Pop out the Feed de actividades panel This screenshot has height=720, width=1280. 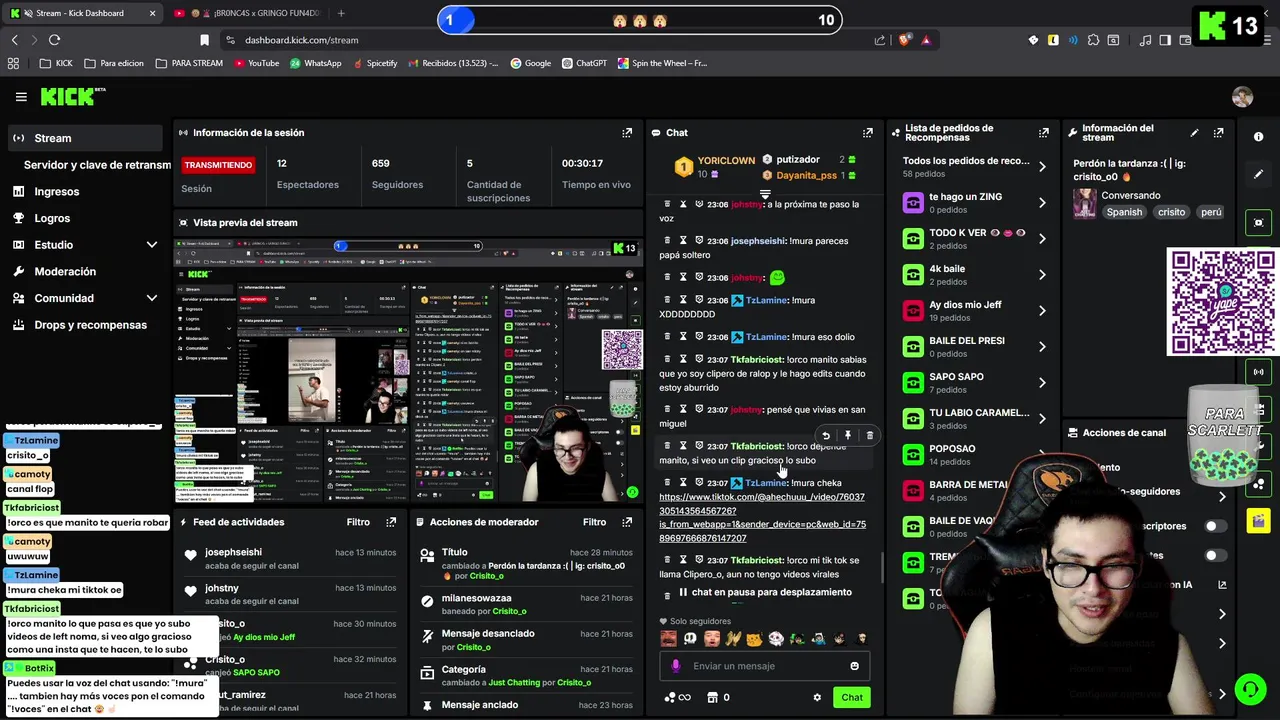click(391, 522)
